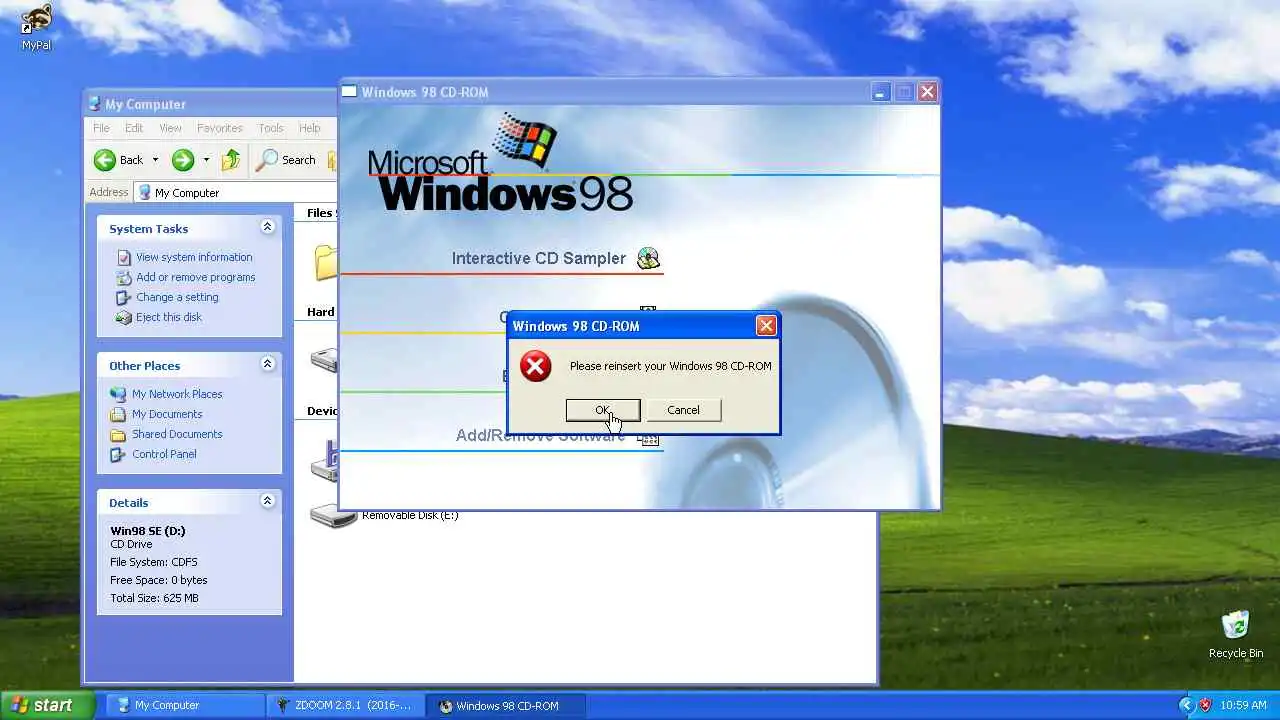
Task: Click the Shared Documents folder icon in sidebar
Action: click(x=118, y=434)
